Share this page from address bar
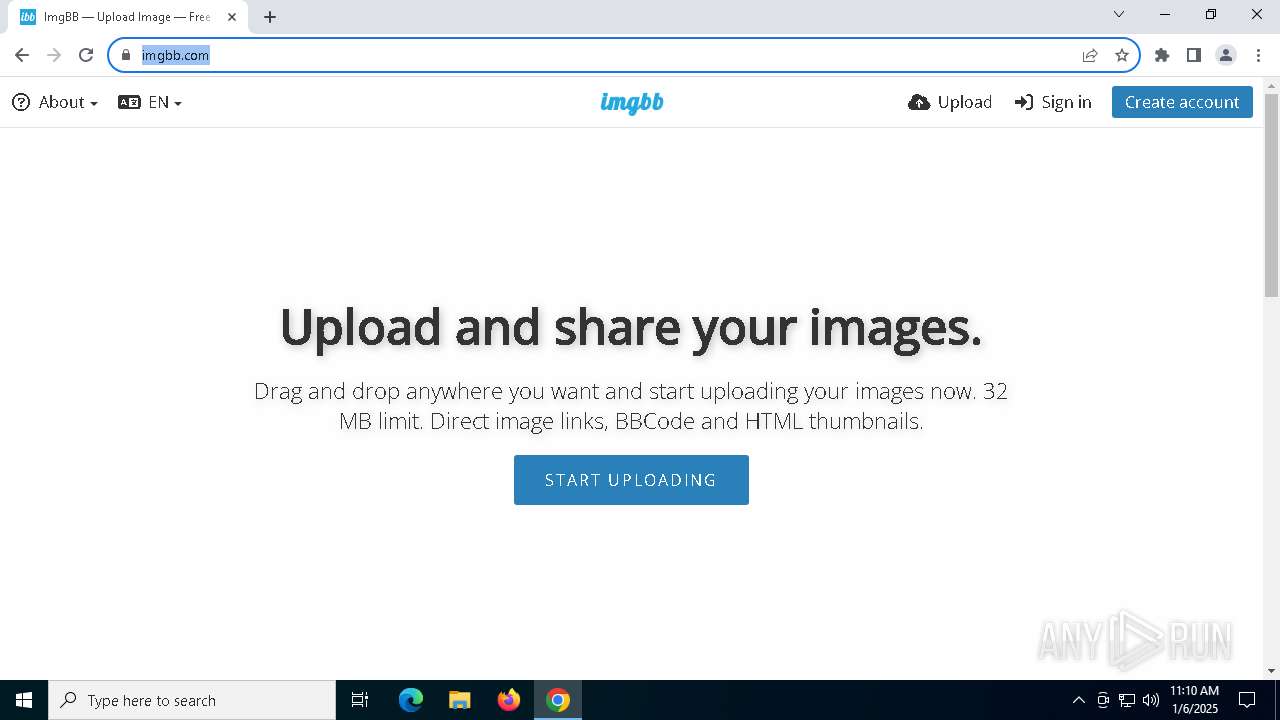 click(1090, 55)
